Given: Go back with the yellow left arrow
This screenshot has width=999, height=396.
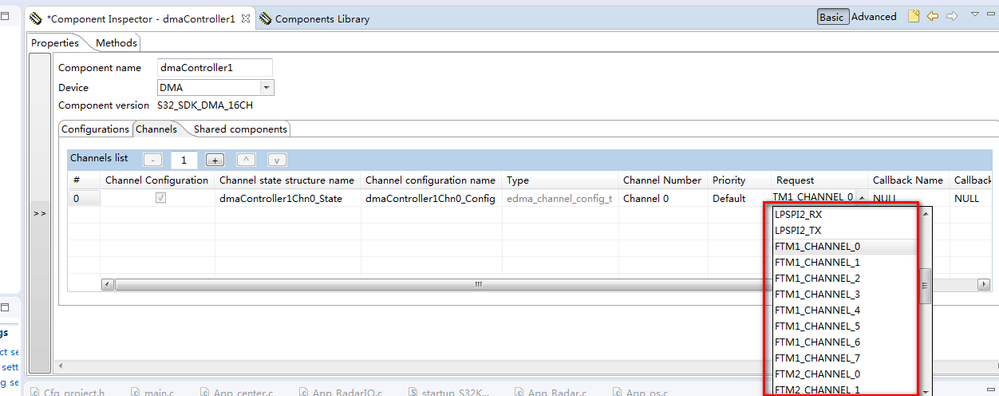Looking at the screenshot, I should [x=933, y=17].
